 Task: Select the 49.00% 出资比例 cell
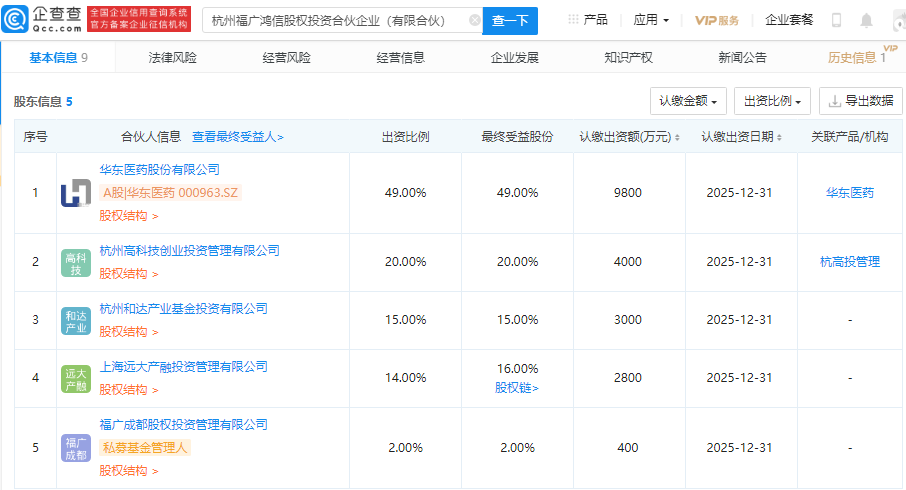click(406, 192)
